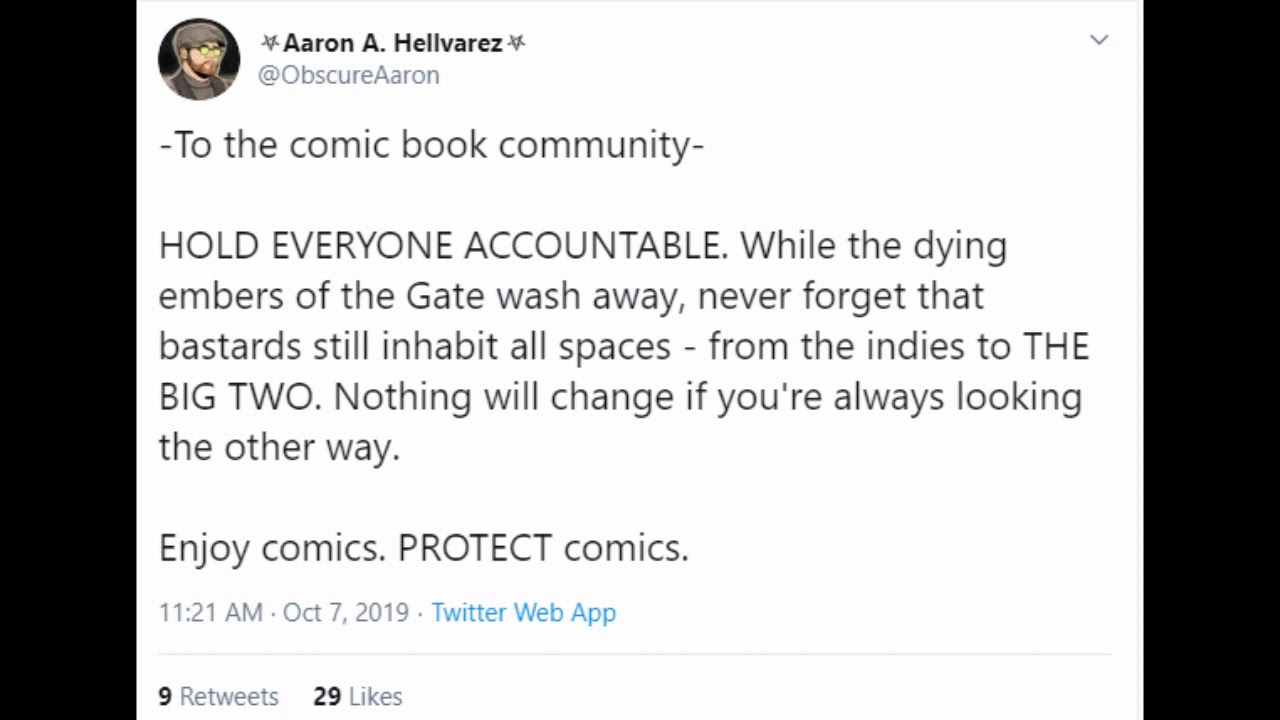Open the Twitter Web App source link

click(523, 612)
